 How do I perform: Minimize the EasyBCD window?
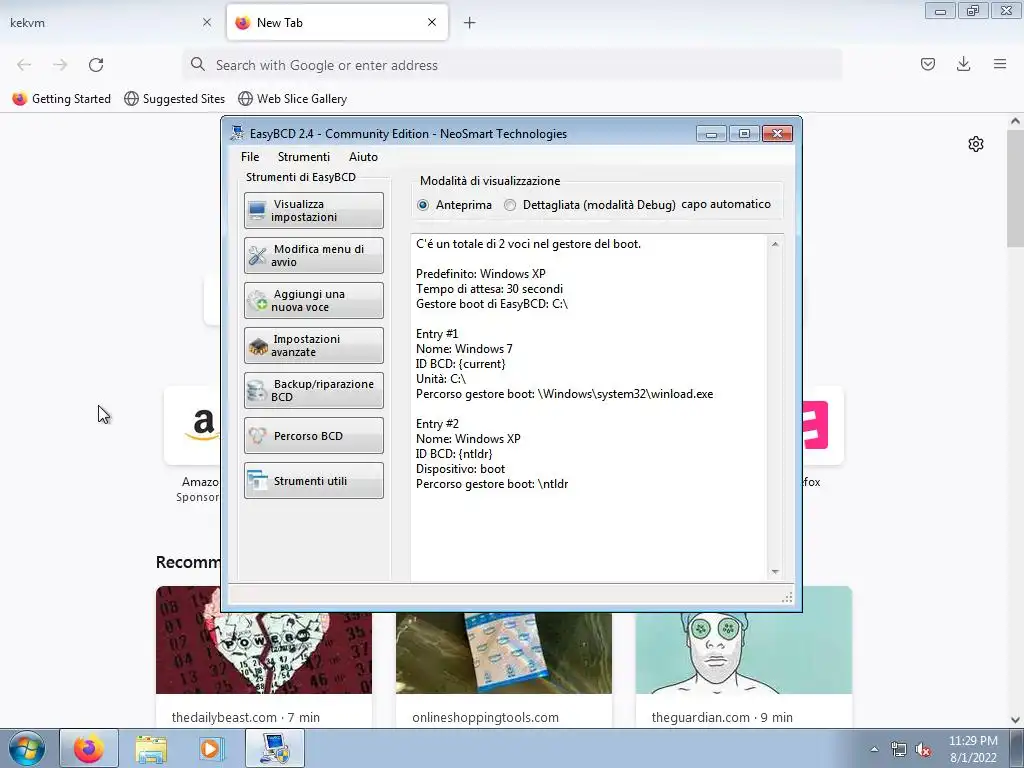[x=711, y=134]
